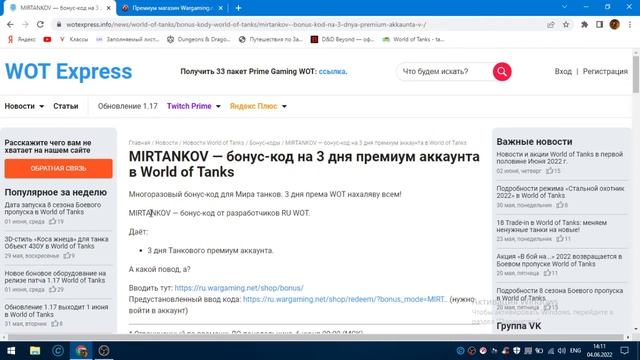Open Новости и акции World of Tanks article
The width and height of the screenshot is (640, 360).
click(560, 158)
